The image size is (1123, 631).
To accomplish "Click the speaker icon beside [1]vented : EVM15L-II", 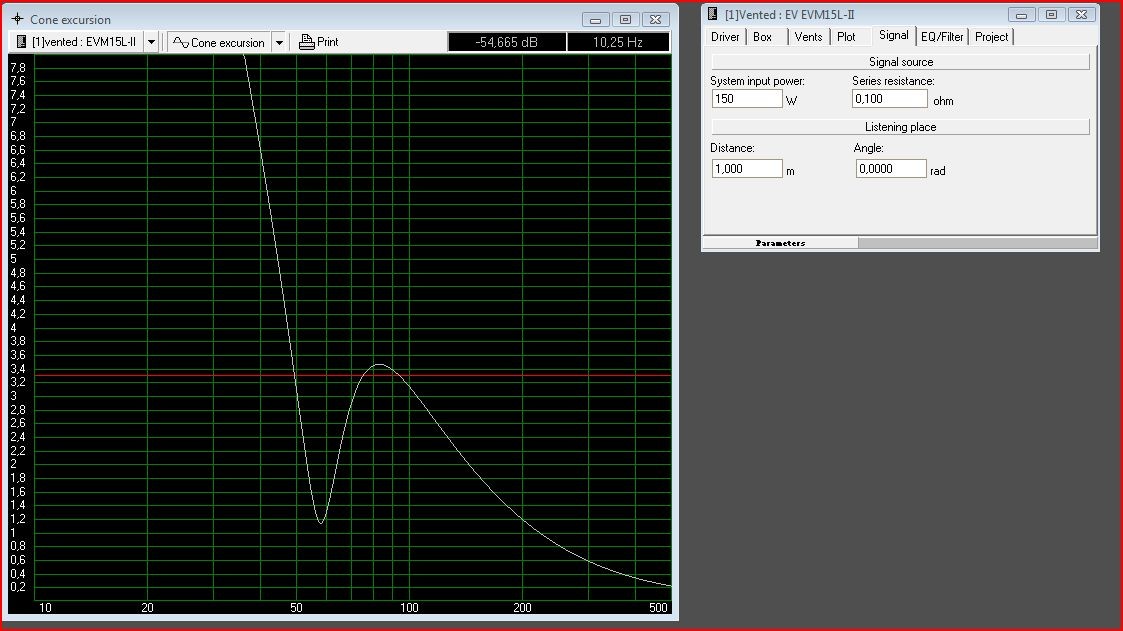I will [21, 42].
